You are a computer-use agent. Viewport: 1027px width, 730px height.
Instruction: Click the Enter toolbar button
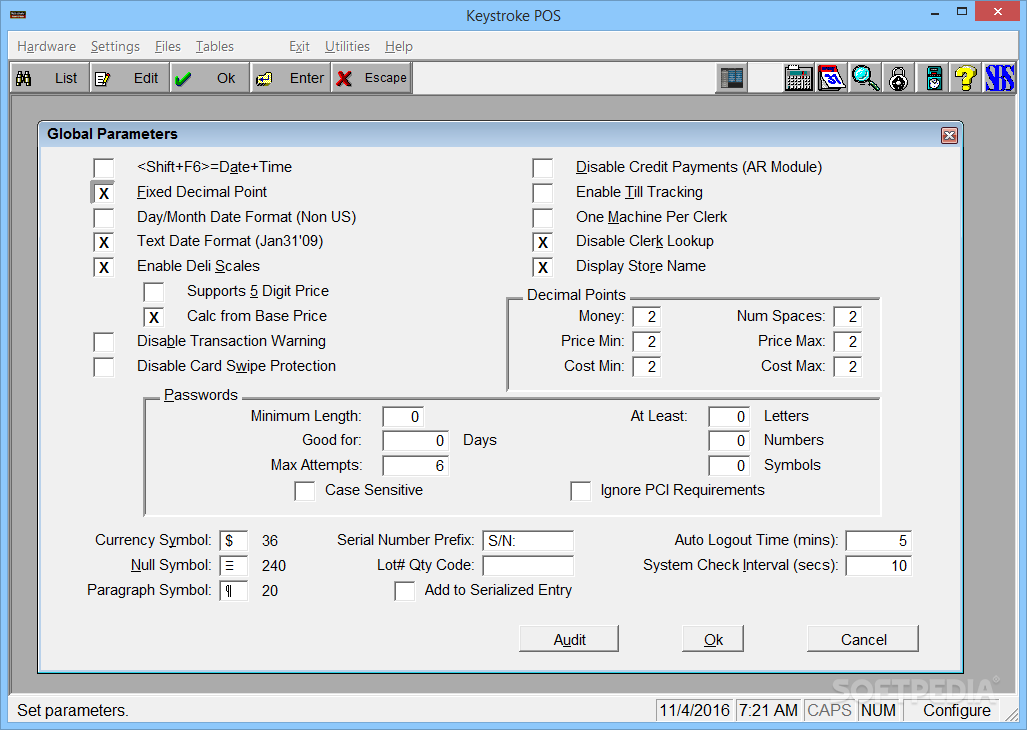(290, 78)
